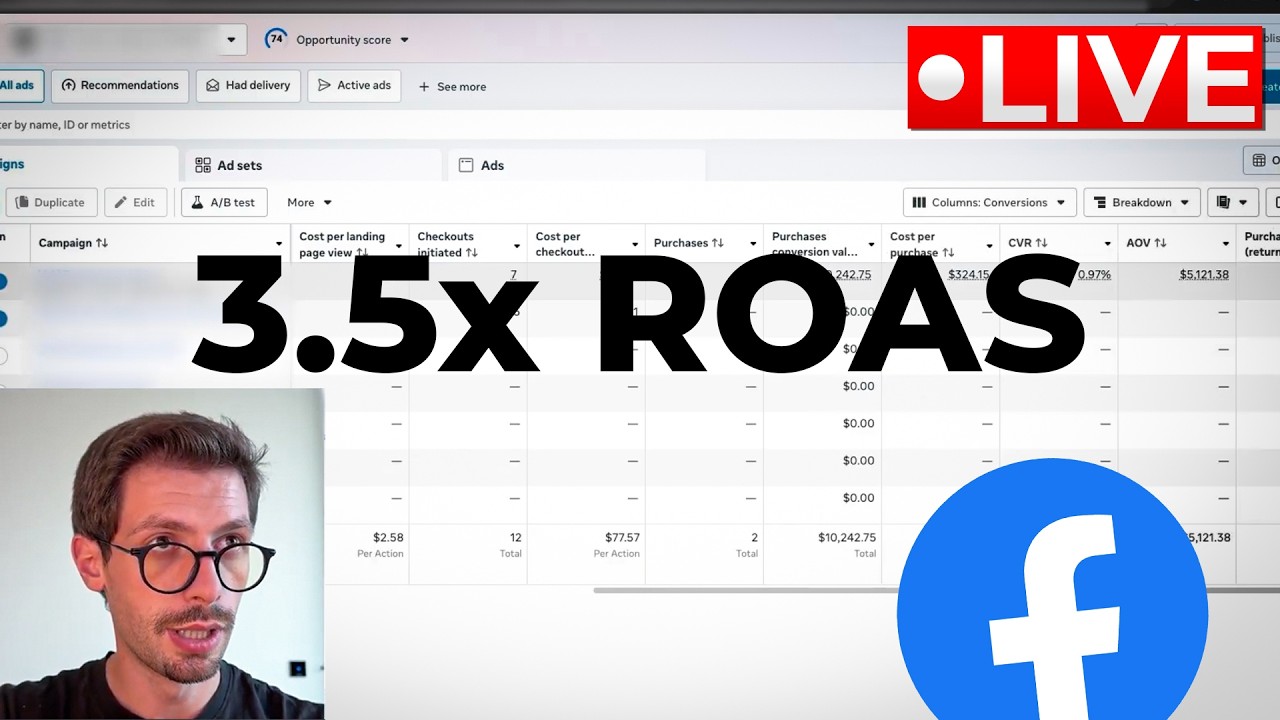Click the columns icon in Columns: Conversions
The width and height of the screenshot is (1280, 720).
920,202
